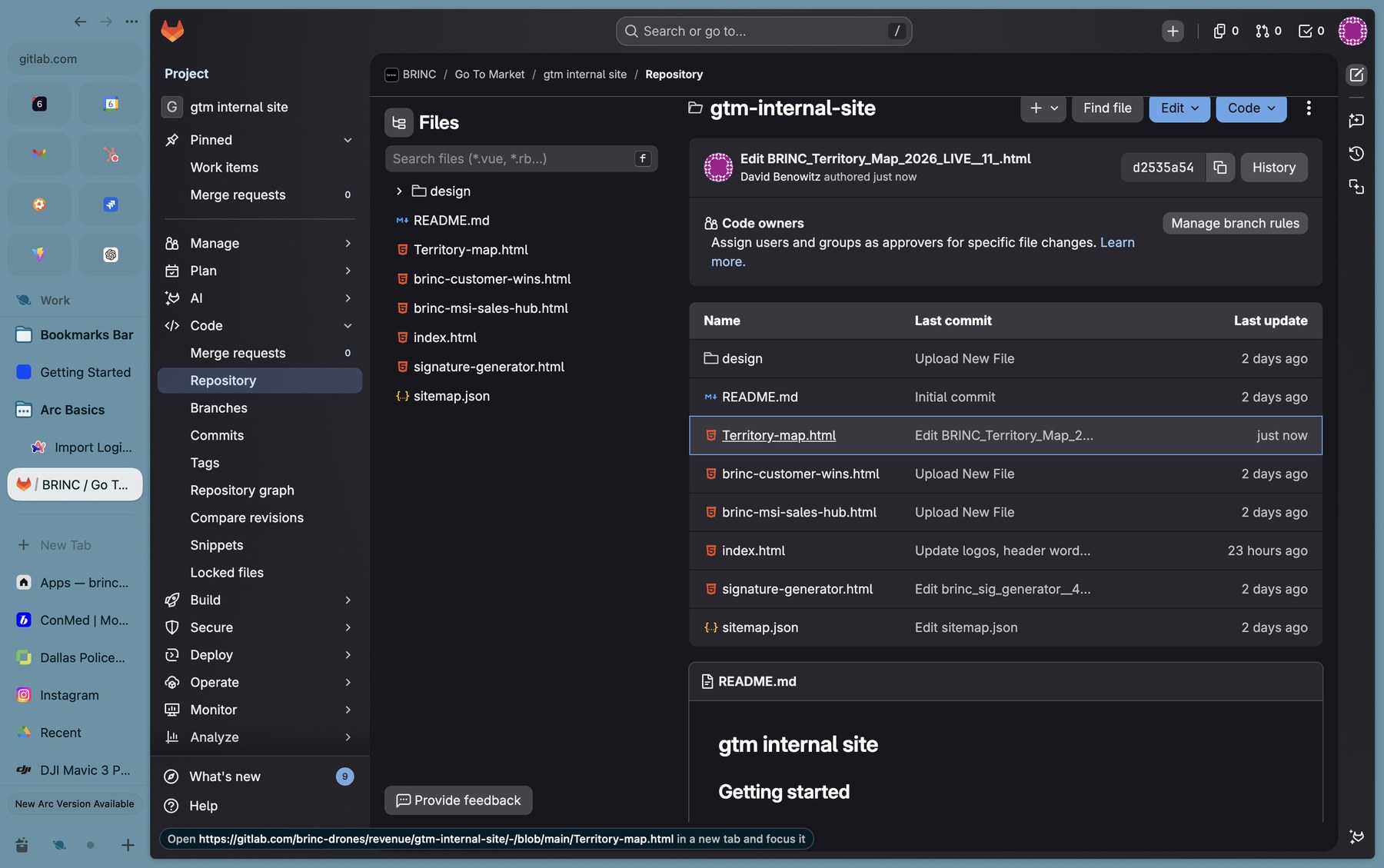Open the Apps — brinc... tab
The image size is (1384, 868).
75,583
